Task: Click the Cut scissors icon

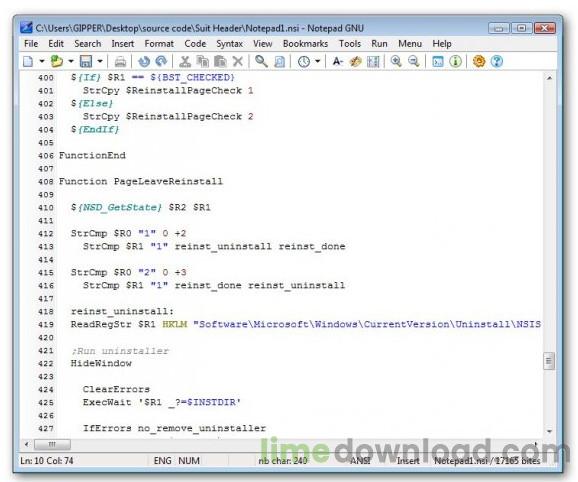Action: pos(185,61)
